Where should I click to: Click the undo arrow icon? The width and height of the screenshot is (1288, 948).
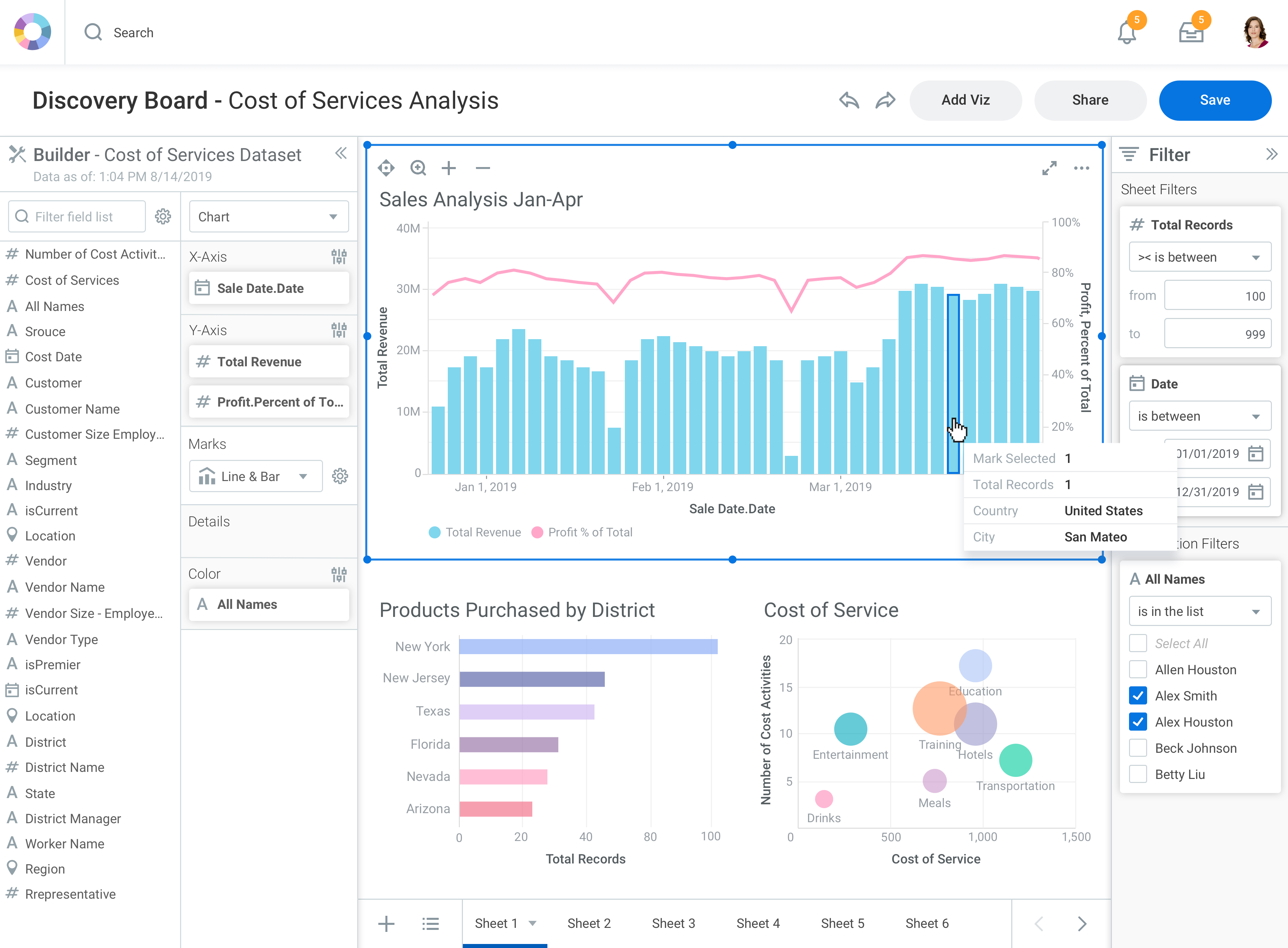coord(849,100)
